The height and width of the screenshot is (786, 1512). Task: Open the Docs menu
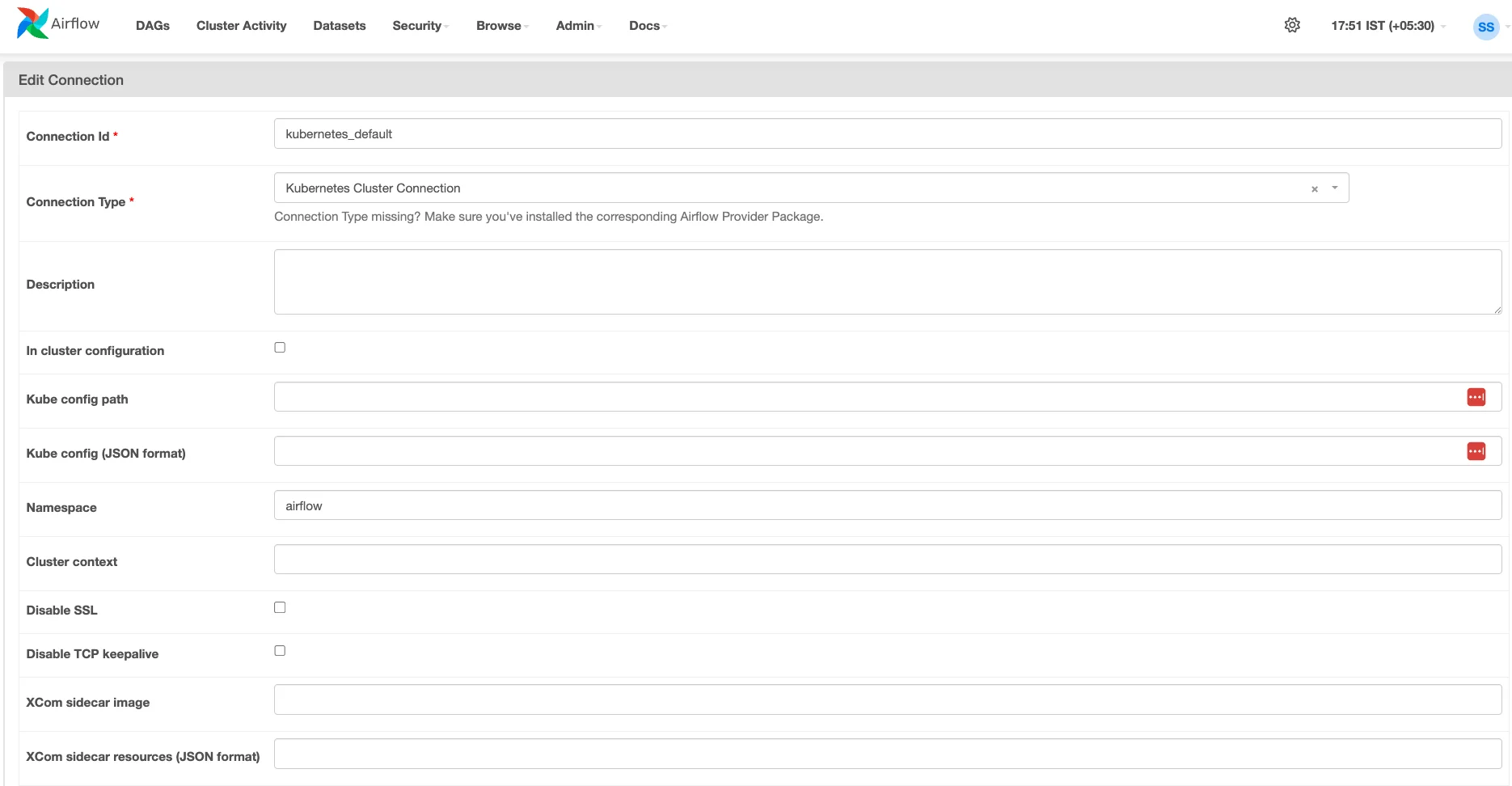647,26
